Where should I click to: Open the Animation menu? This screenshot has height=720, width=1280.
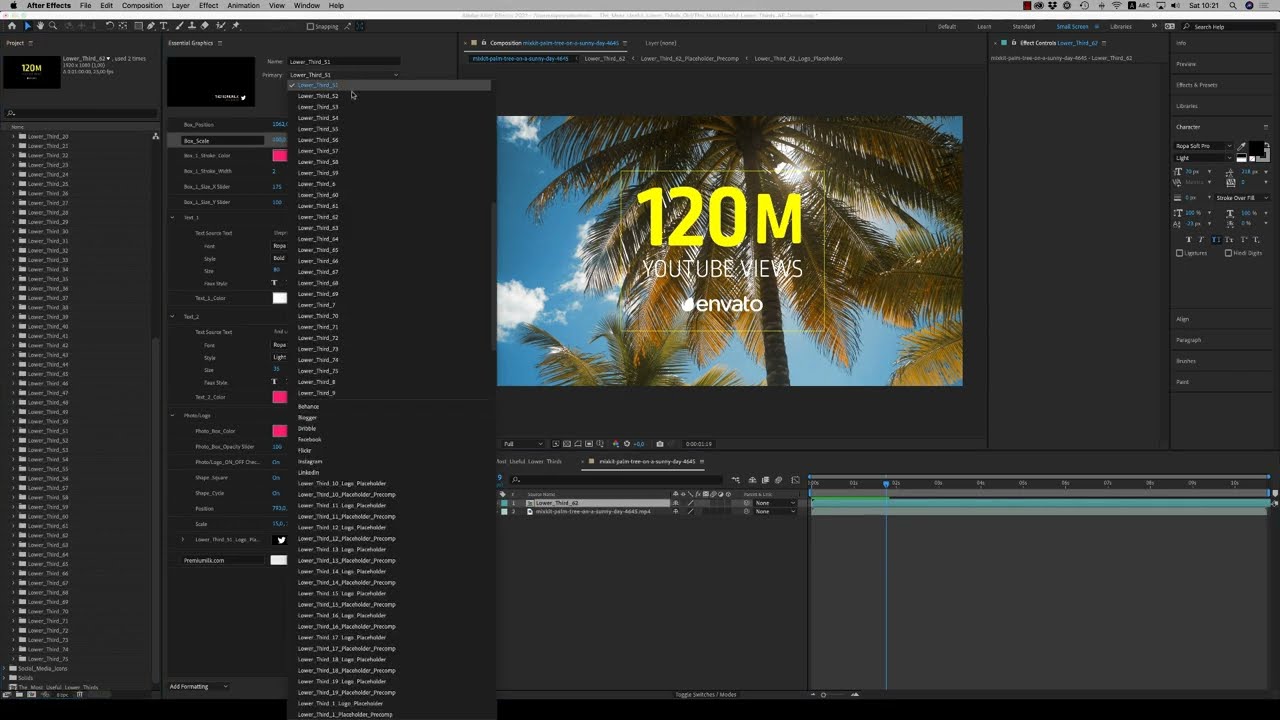[243, 5]
